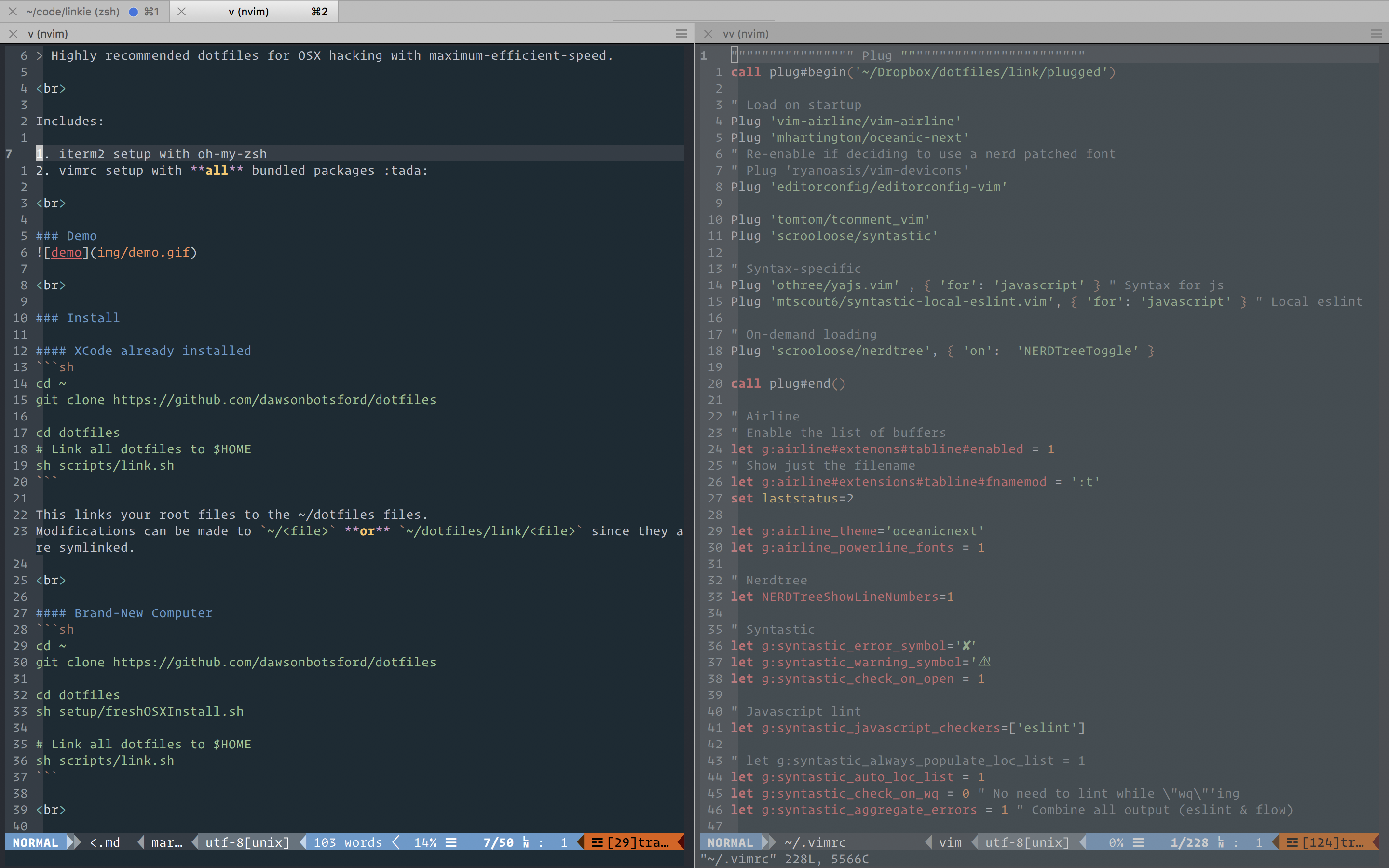
Task: Open left pane's hamburger menu icon
Action: [x=681, y=34]
